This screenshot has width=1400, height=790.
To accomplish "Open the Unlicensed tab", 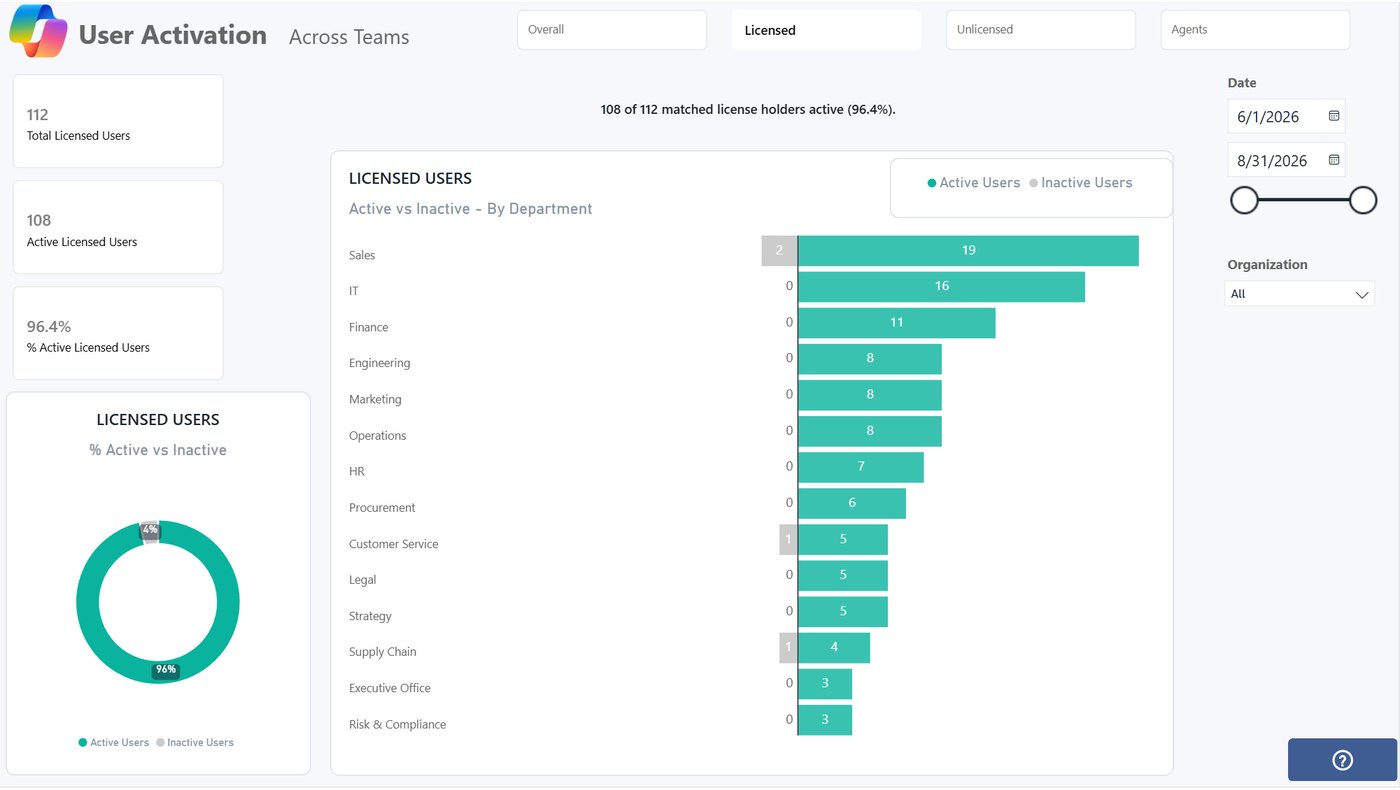I will (x=1041, y=30).
